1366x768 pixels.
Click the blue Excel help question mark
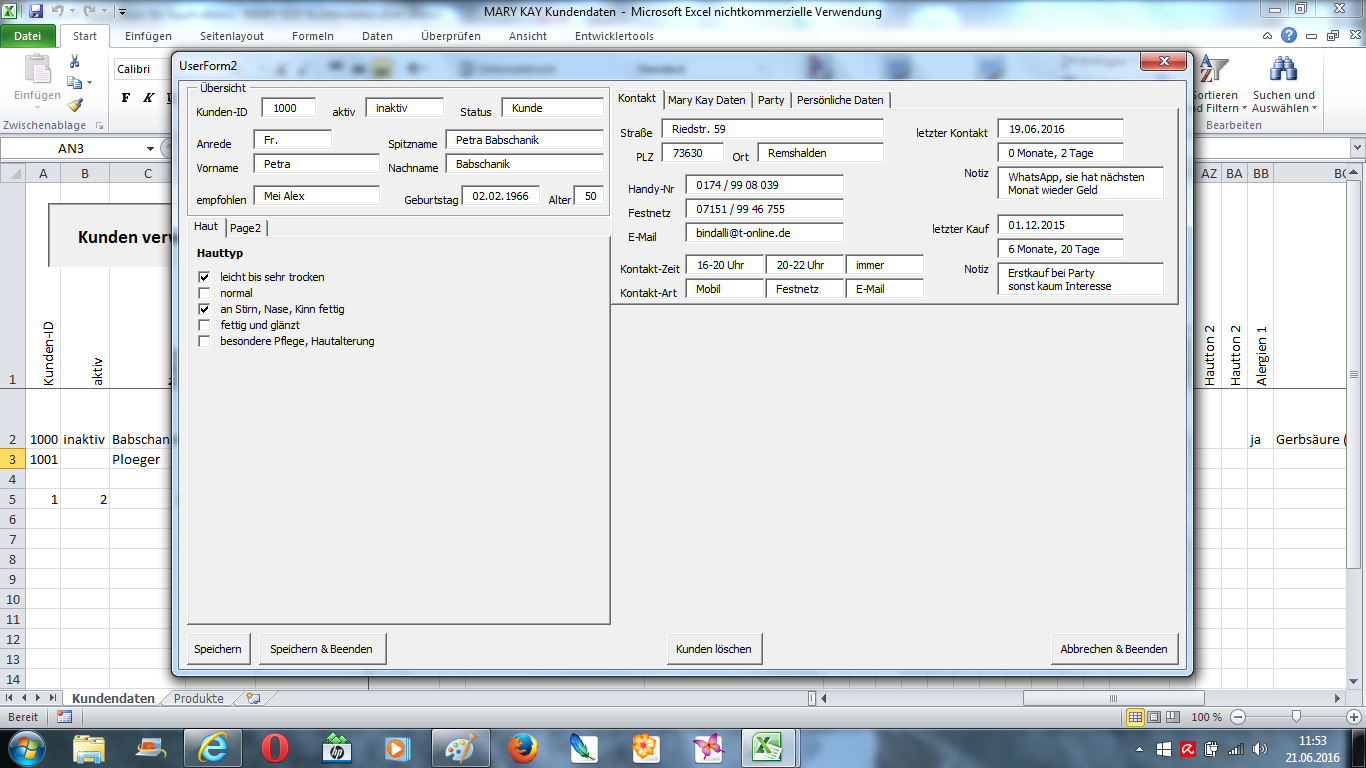[1289, 35]
